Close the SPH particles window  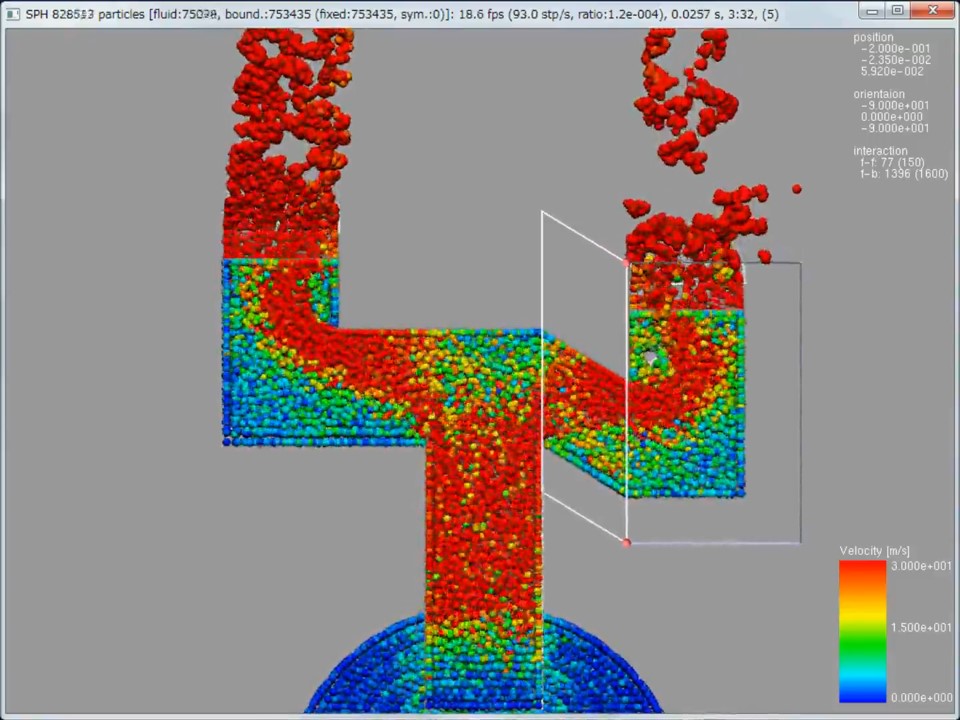click(x=932, y=10)
